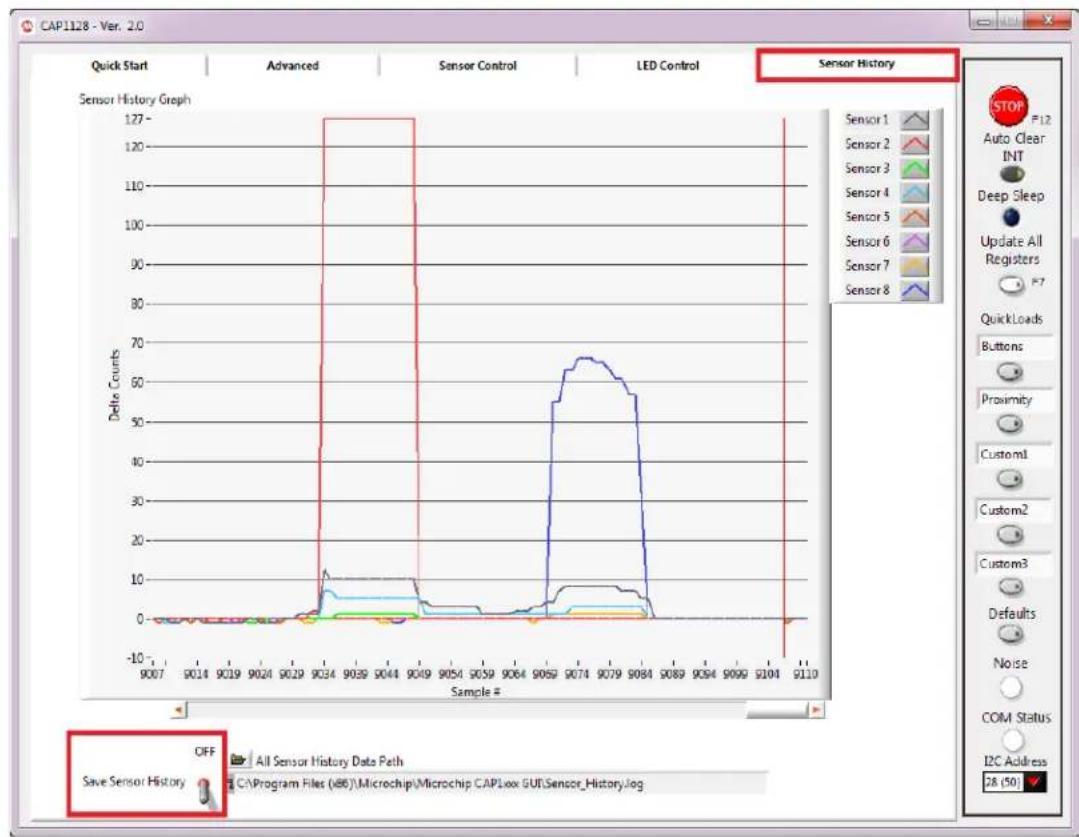Load the Proximity quickload
The width and height of the screenshot is (1079, 837).
coord(1009,425)
